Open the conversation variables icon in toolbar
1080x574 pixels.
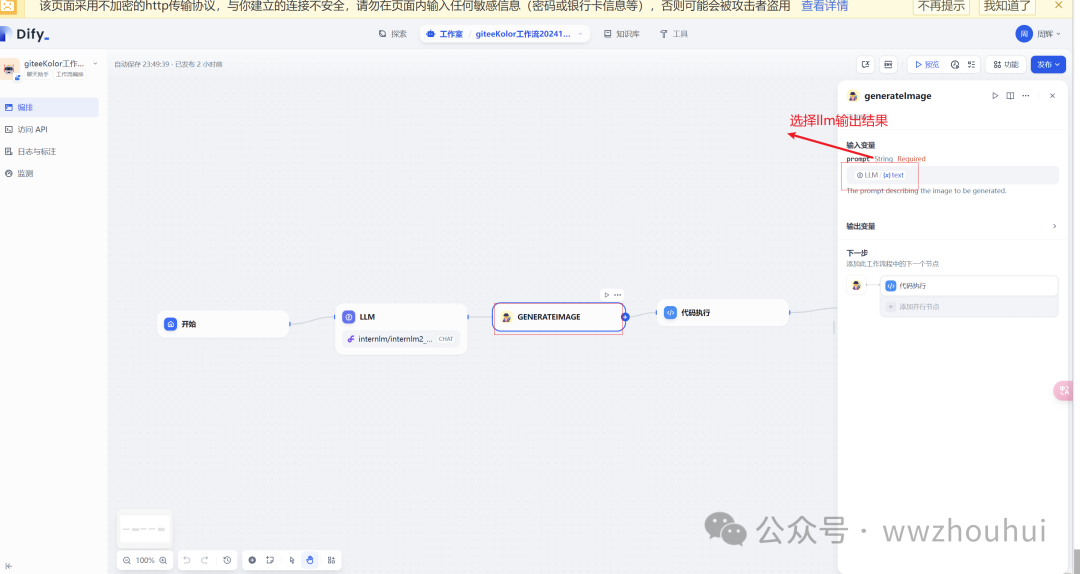pyautogui.click(x=866, y=64)
